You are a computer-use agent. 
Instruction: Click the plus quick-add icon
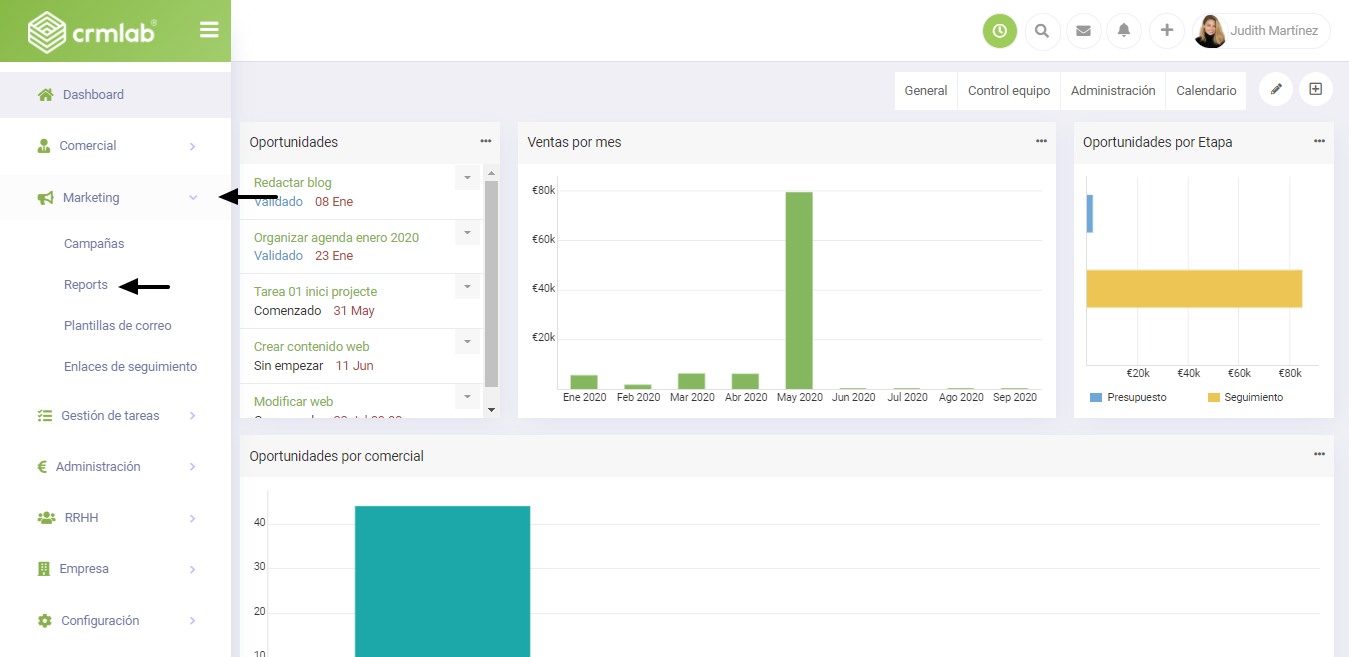coord(1166,31)
